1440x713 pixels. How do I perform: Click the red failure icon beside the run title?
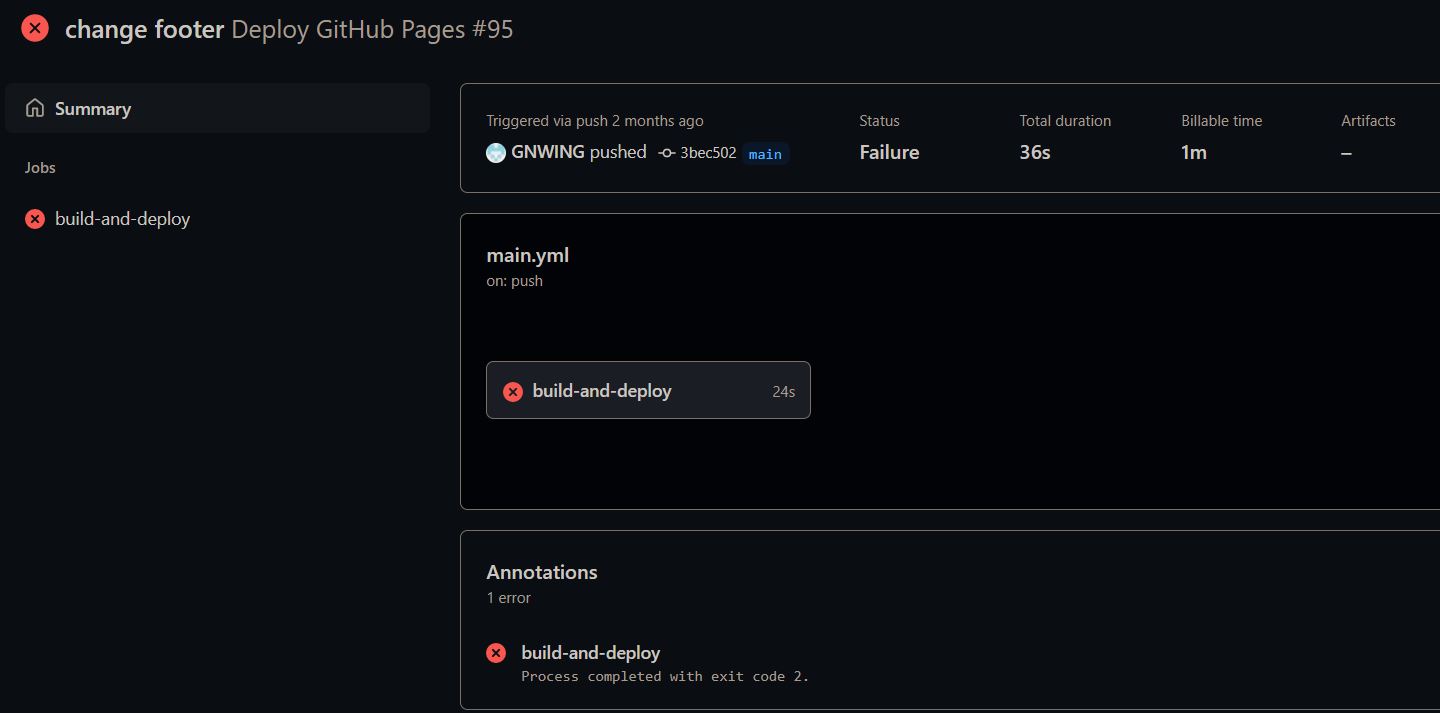pos(35,28)
